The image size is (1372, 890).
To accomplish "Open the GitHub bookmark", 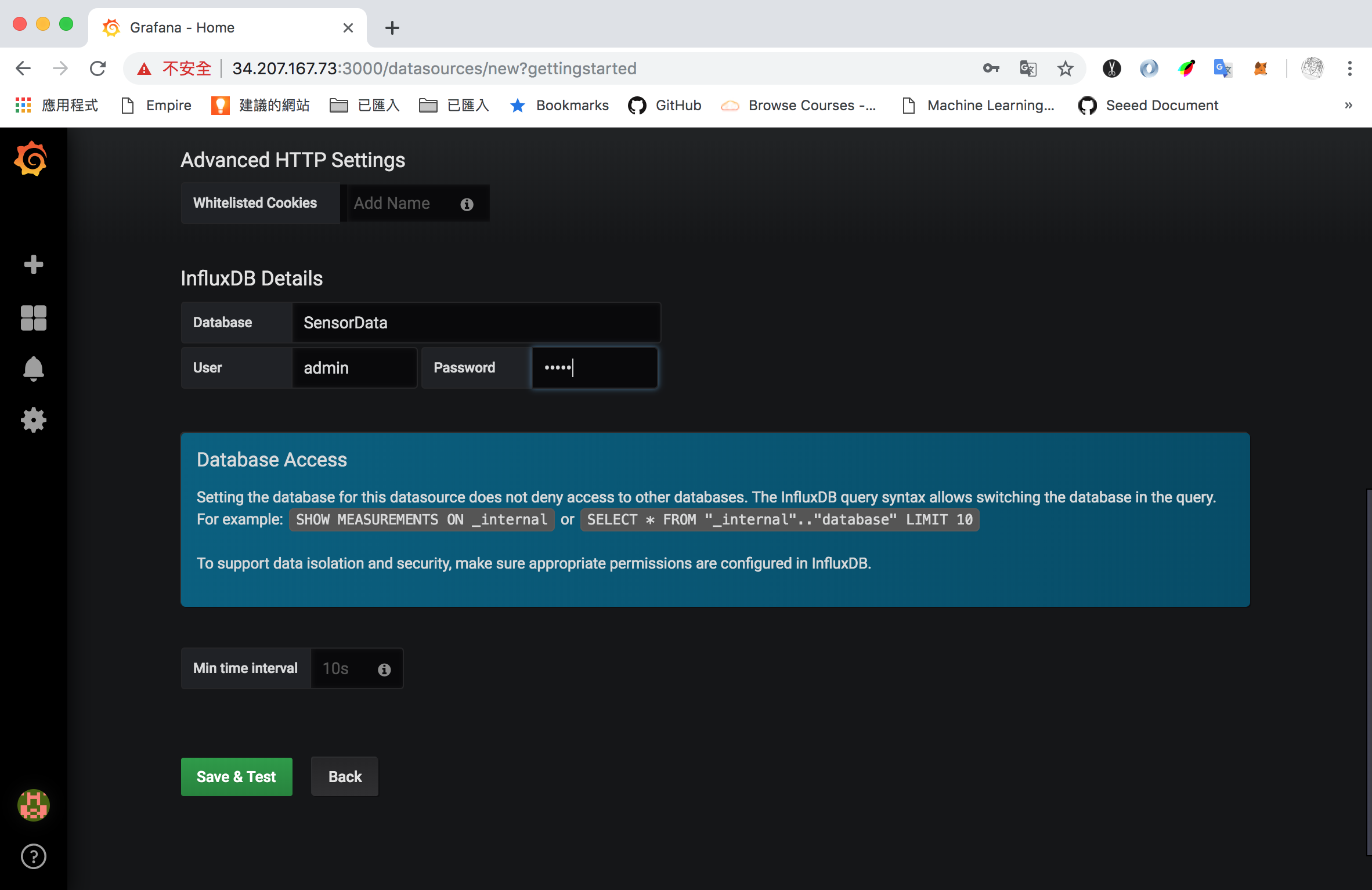I will [x=665, y=105].
